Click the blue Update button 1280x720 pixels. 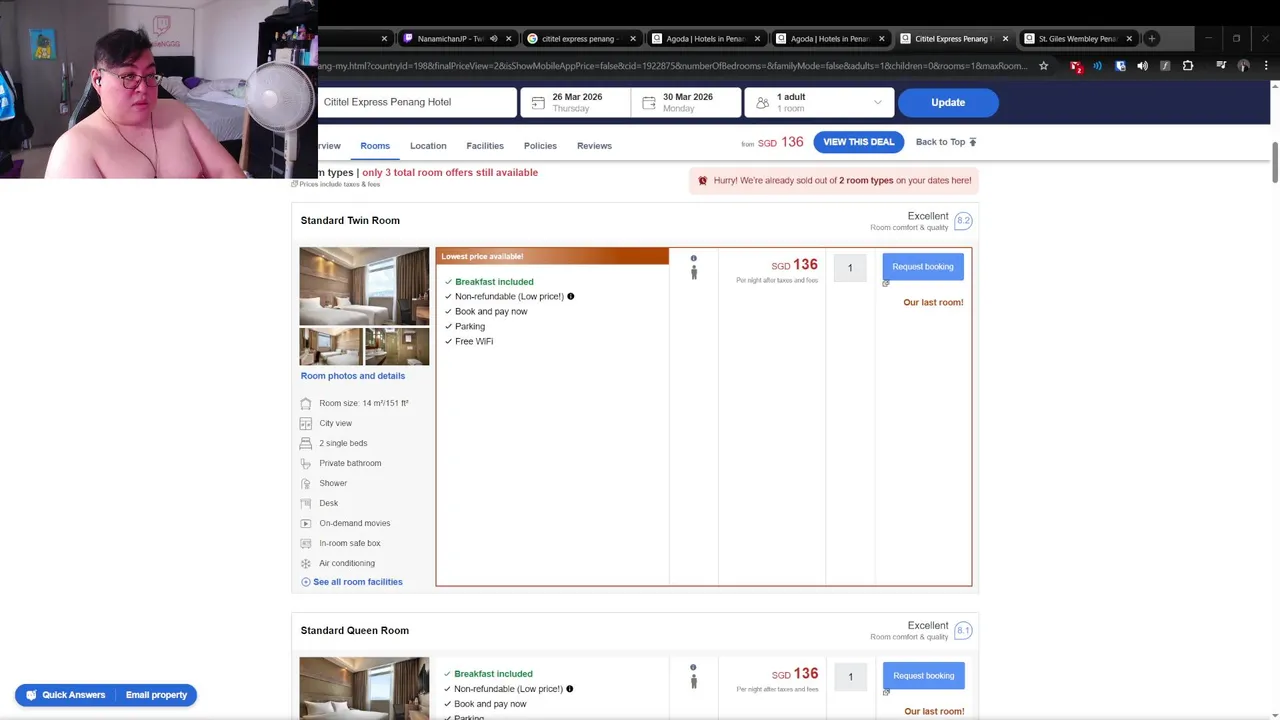pos(948,102)
